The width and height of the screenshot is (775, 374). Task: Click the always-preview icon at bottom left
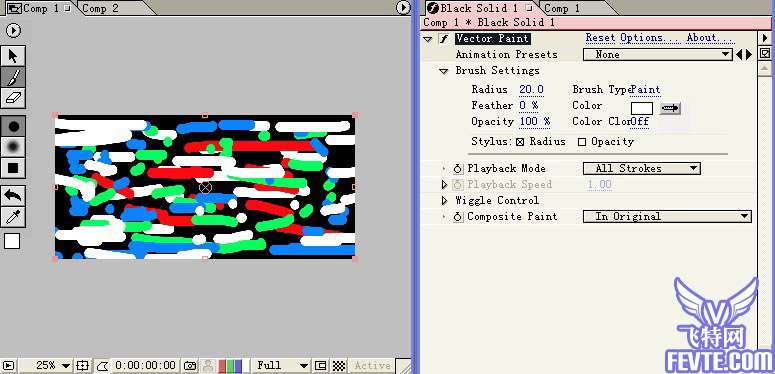9,366
